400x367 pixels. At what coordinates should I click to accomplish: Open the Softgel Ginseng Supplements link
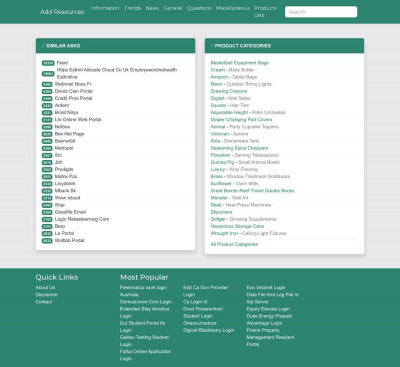pos(243,219)
